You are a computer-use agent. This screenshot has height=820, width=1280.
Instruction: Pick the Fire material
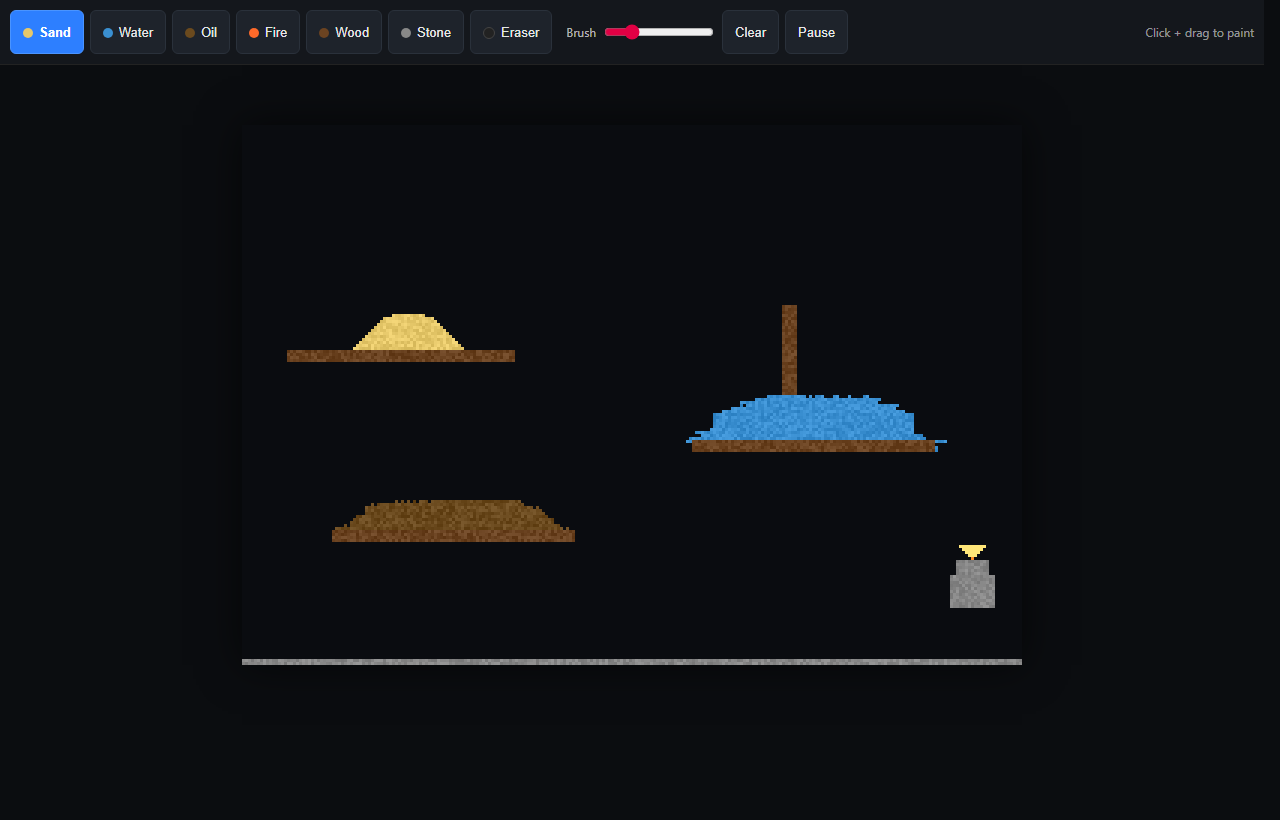point(268,32)
